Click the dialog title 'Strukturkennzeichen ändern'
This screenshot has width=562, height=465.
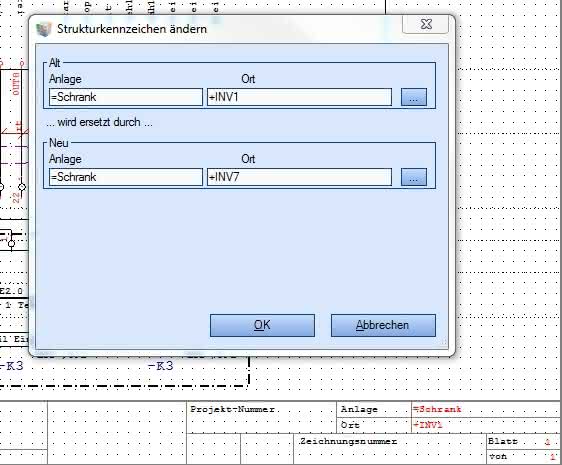(x=132, y=29)
